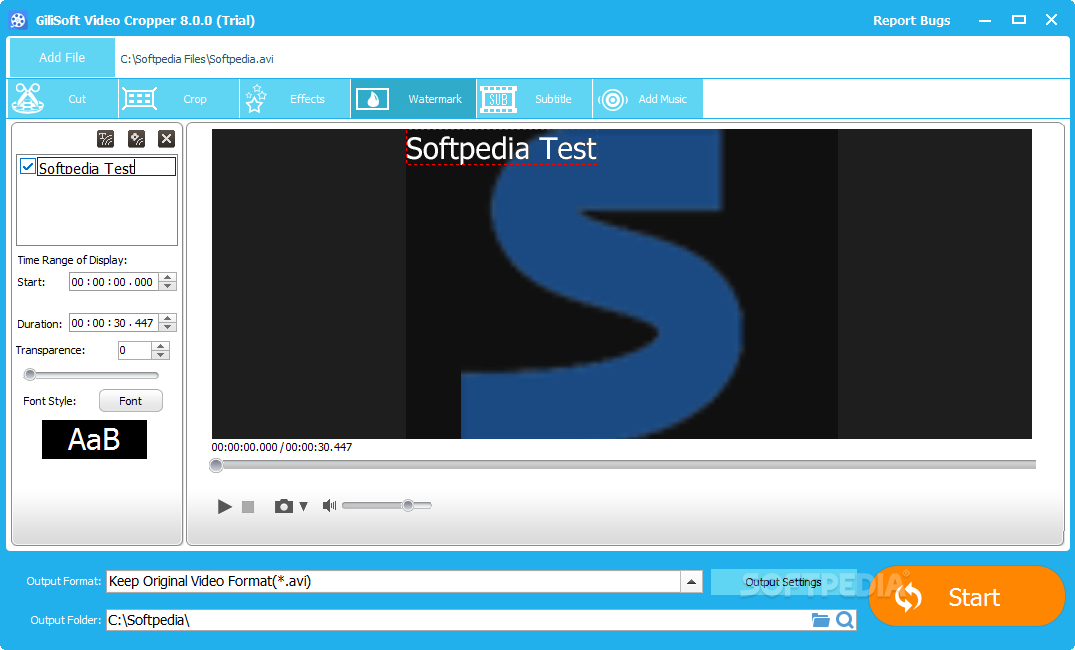1075x650 pixels.
Task: Click the Crop frame icon
Action: [139, 99]
